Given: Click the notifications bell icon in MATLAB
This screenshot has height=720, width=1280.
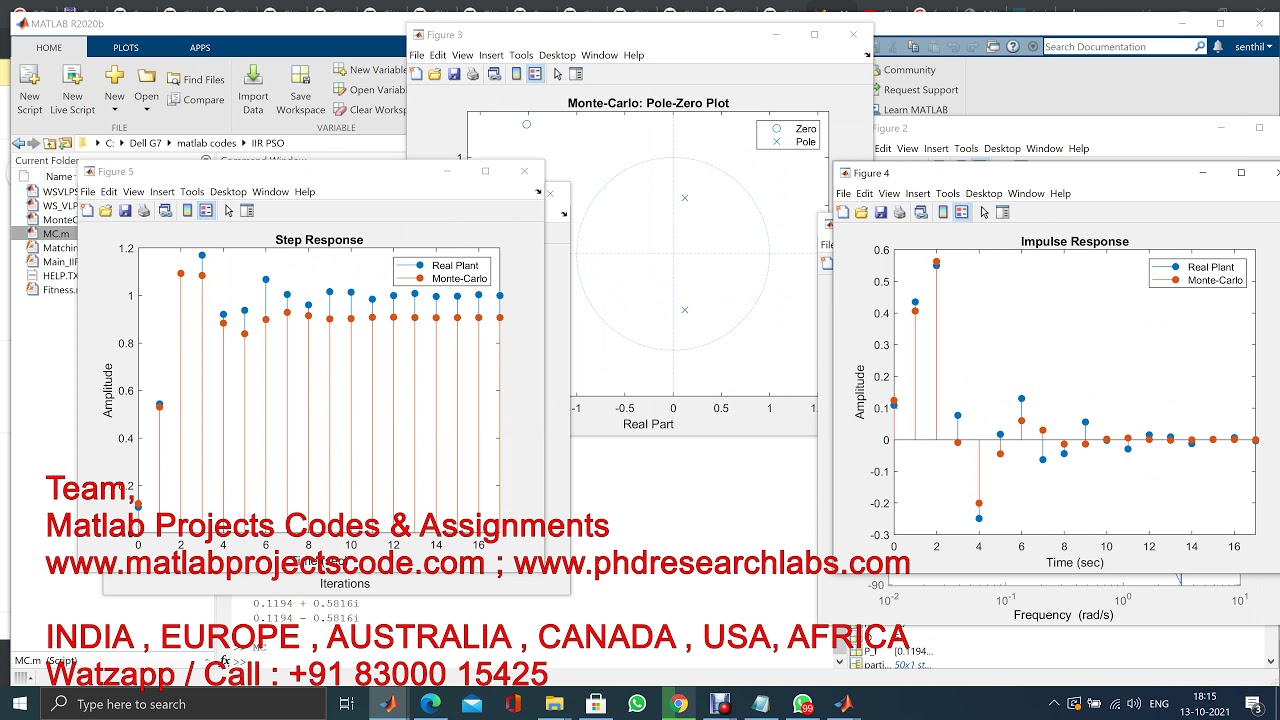Looking at the screenshot, I should pyautogui.click(x=1218, y=47).
